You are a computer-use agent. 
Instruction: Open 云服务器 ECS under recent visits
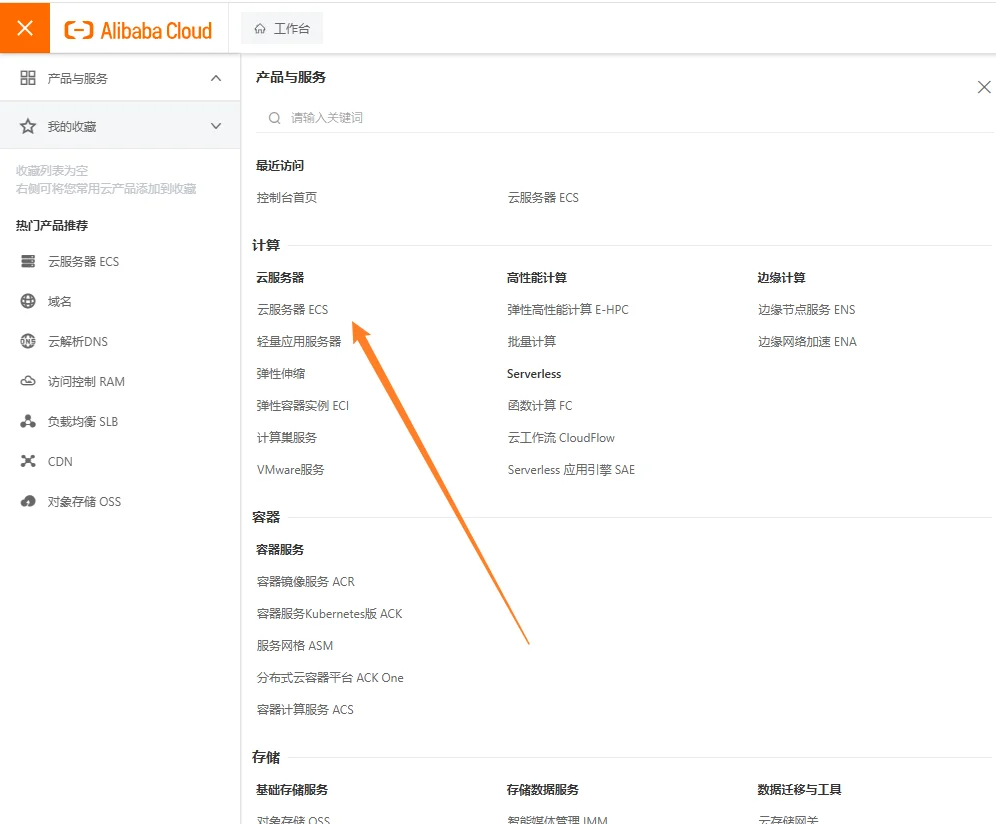click(543, 198)
